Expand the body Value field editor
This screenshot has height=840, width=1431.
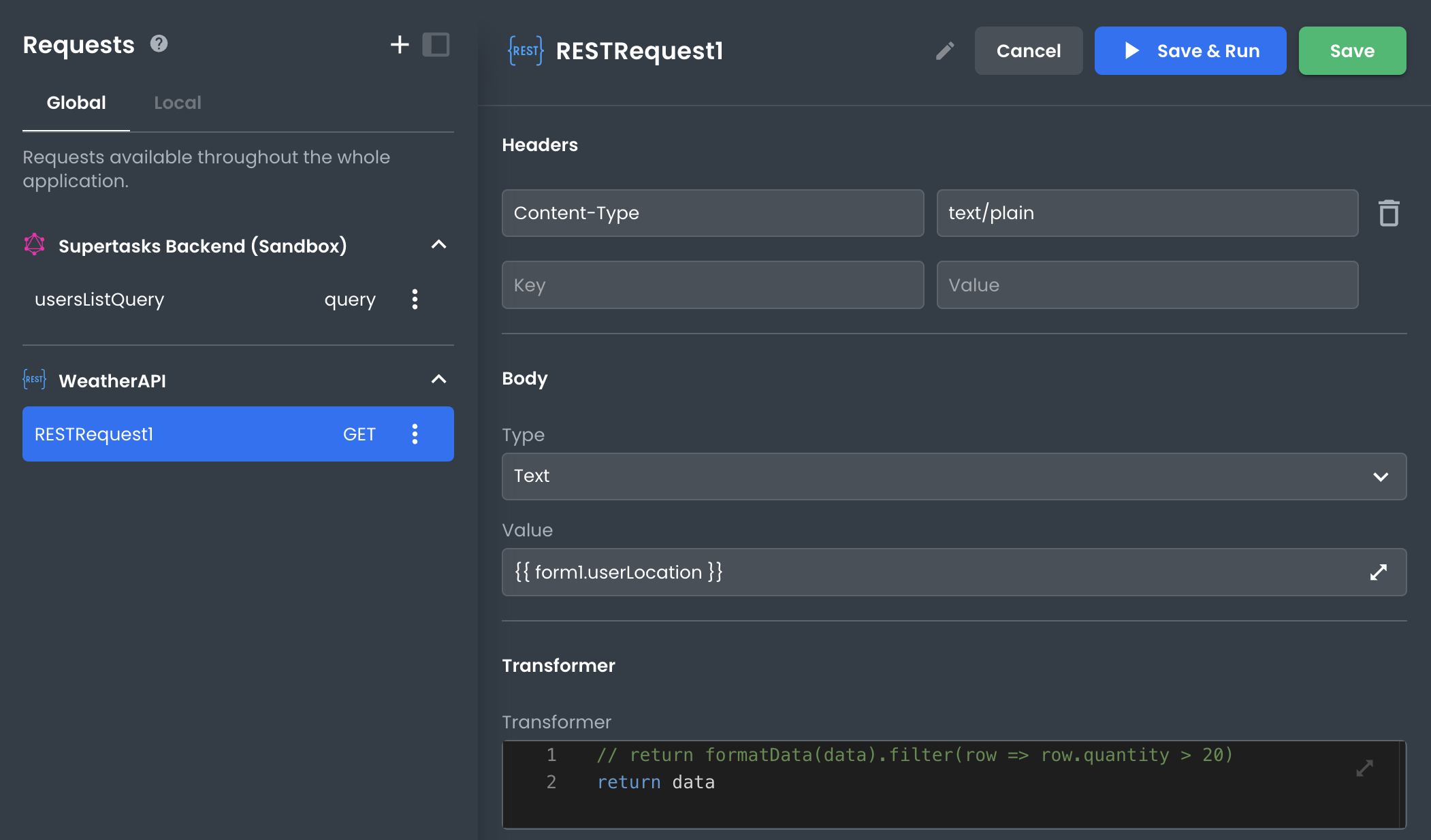1378,572
